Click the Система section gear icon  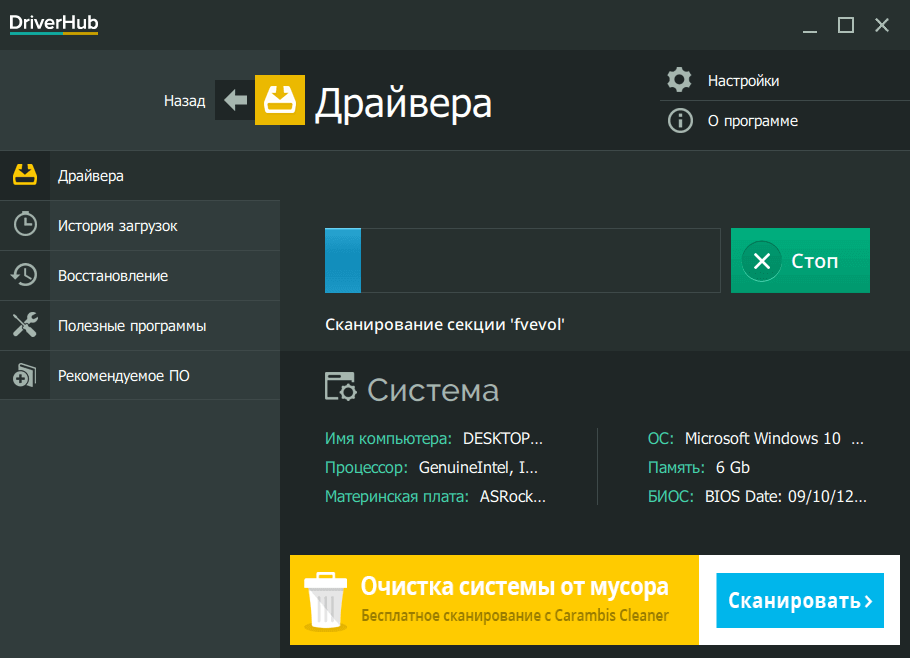[340, 386]
